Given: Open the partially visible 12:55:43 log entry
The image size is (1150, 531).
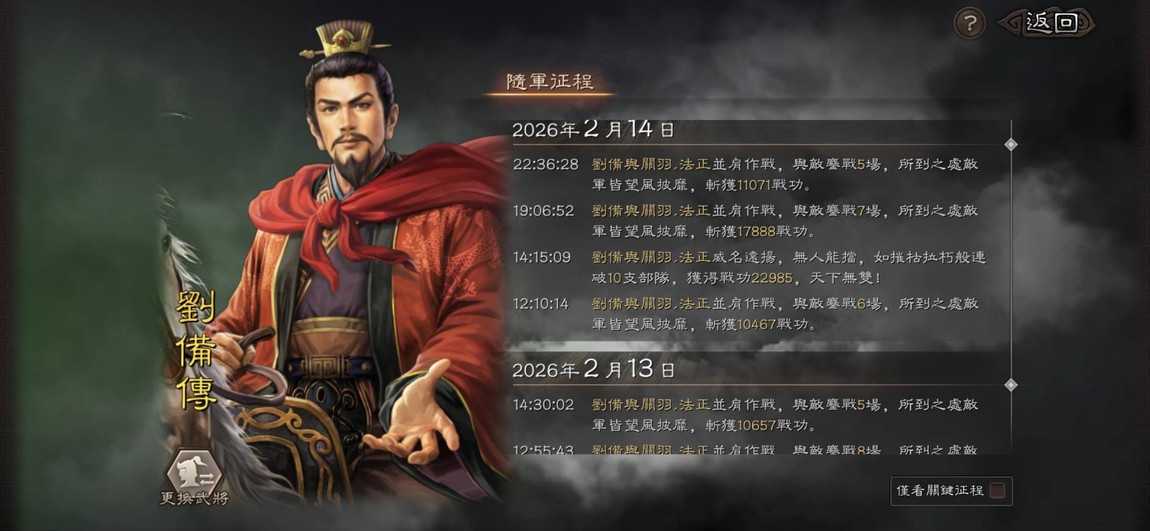Looking at the screenshot, I should coord(746,449).
